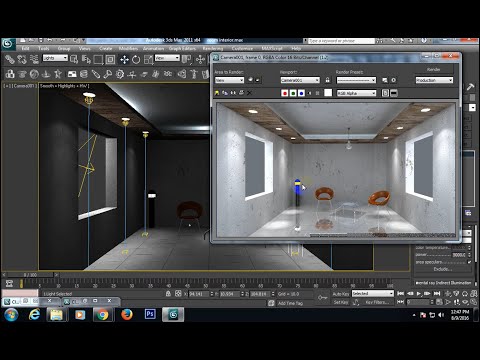Open the Create menu
Viewport: 480px width, 360px height.
(106, 49)
